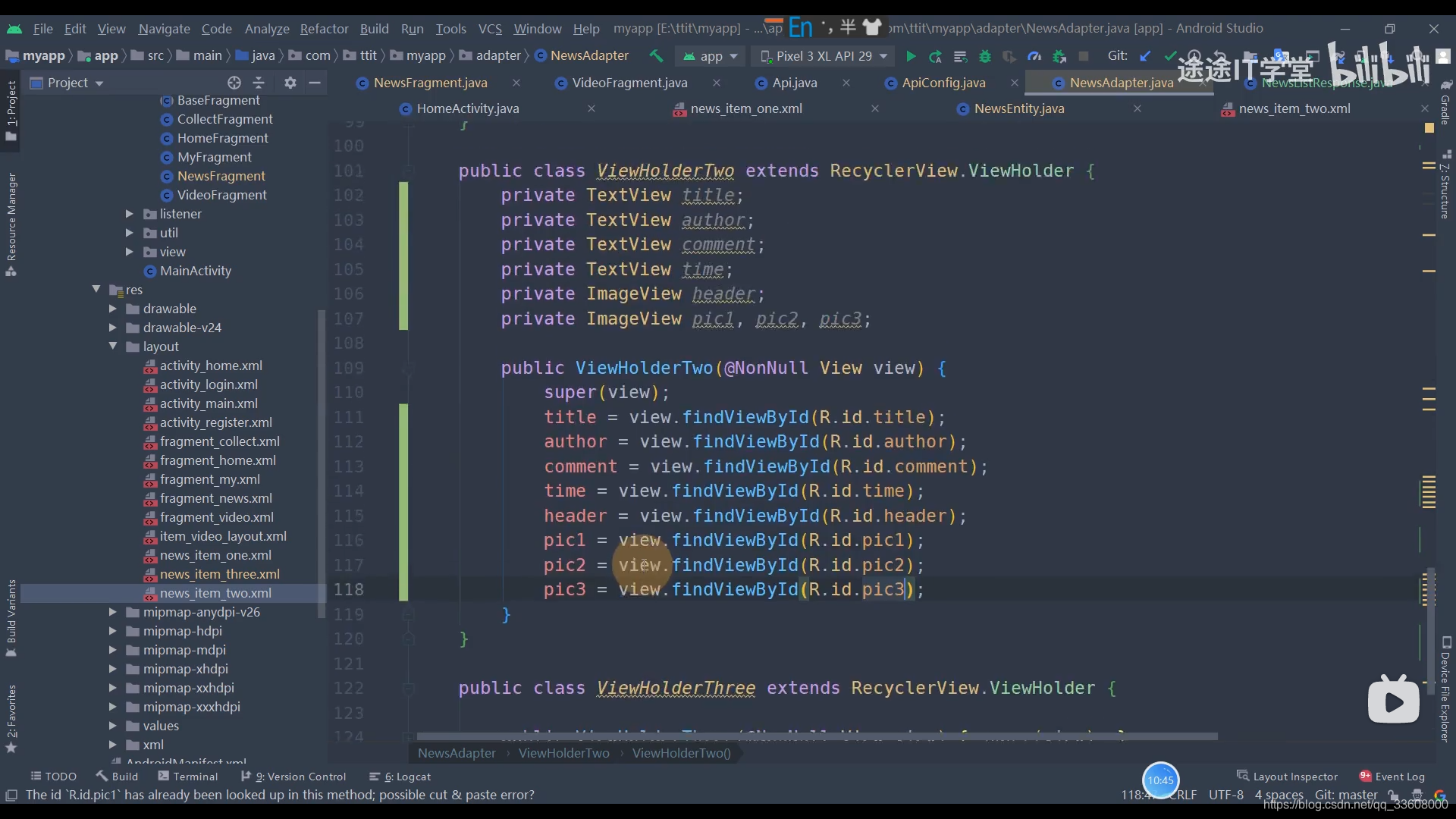
Task: Locate opened file in Project tree
Action: click(x=234, y=83)
